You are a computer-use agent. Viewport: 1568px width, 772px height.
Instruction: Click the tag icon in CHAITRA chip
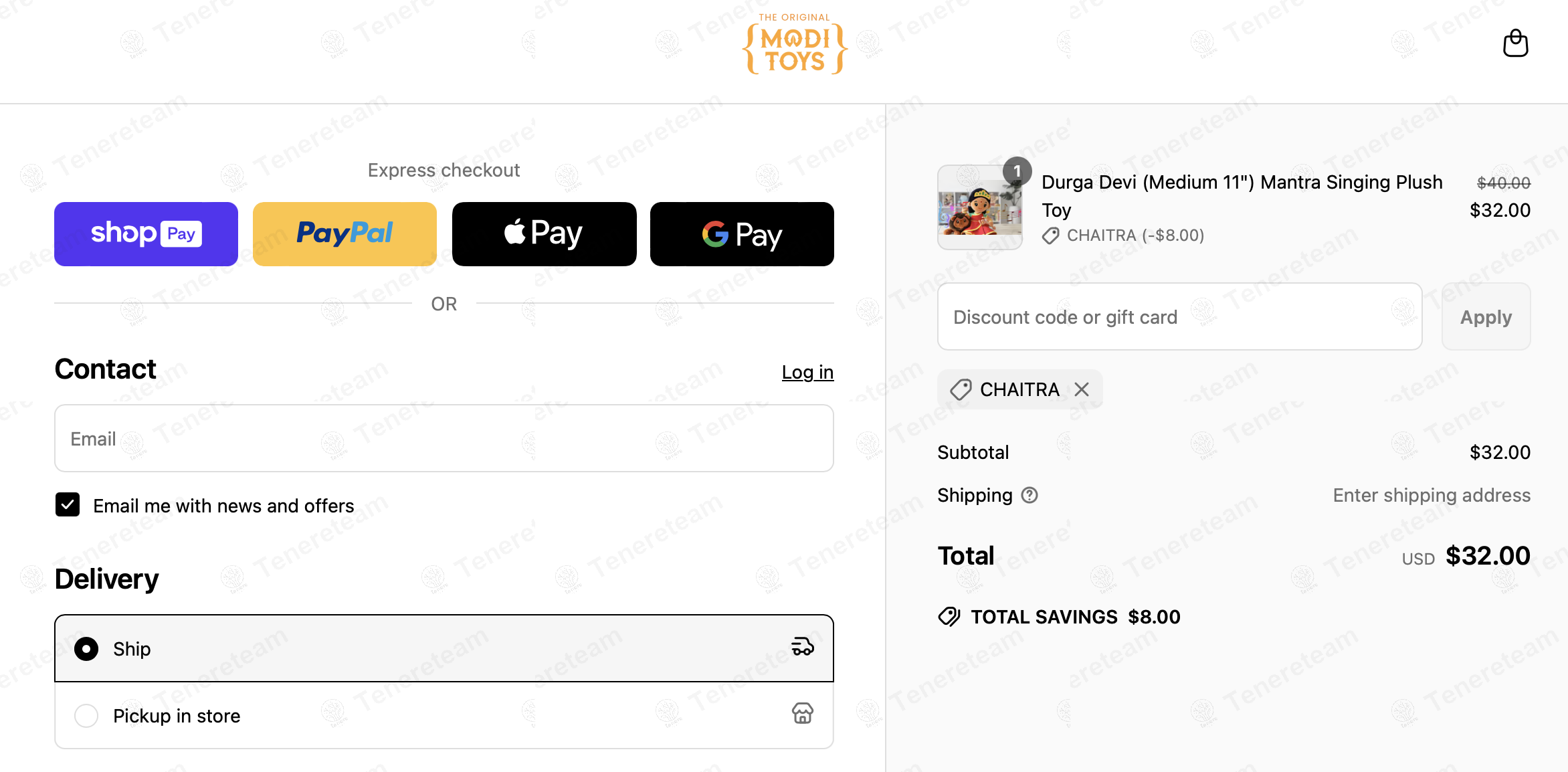coord(961,389)
